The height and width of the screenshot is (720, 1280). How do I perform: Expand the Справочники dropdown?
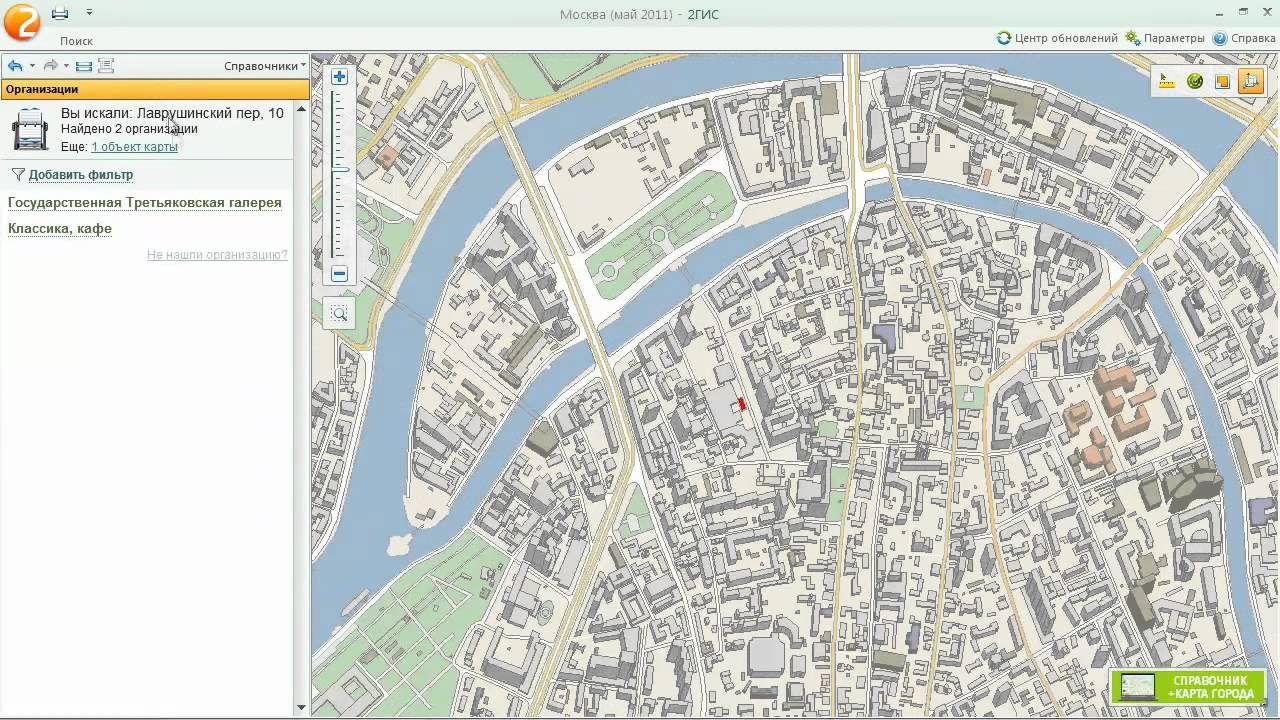(x=264, y=66)
